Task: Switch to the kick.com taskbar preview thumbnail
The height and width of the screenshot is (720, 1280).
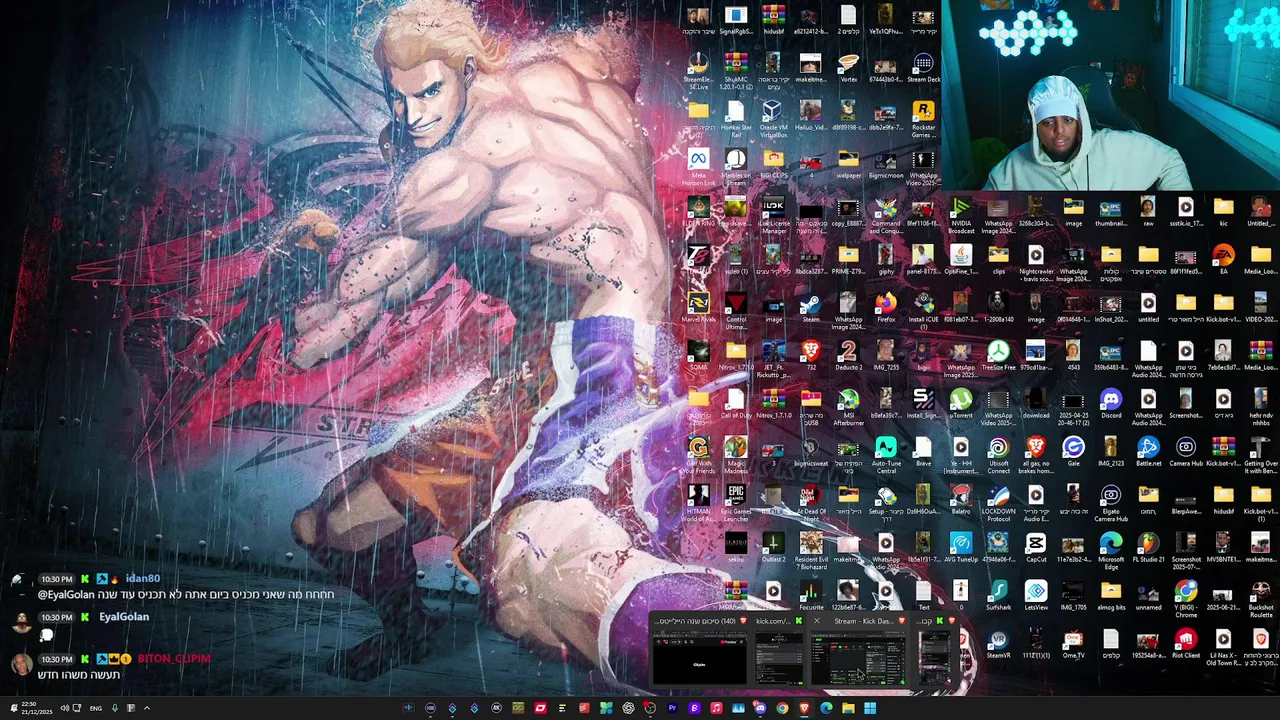Action: (779, 659)
